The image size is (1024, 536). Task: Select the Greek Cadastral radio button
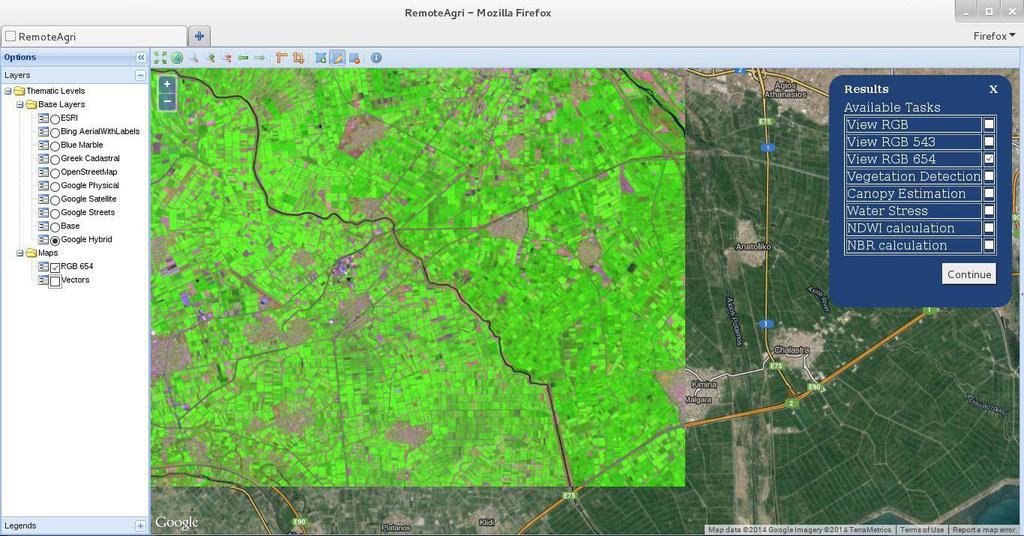55,159
